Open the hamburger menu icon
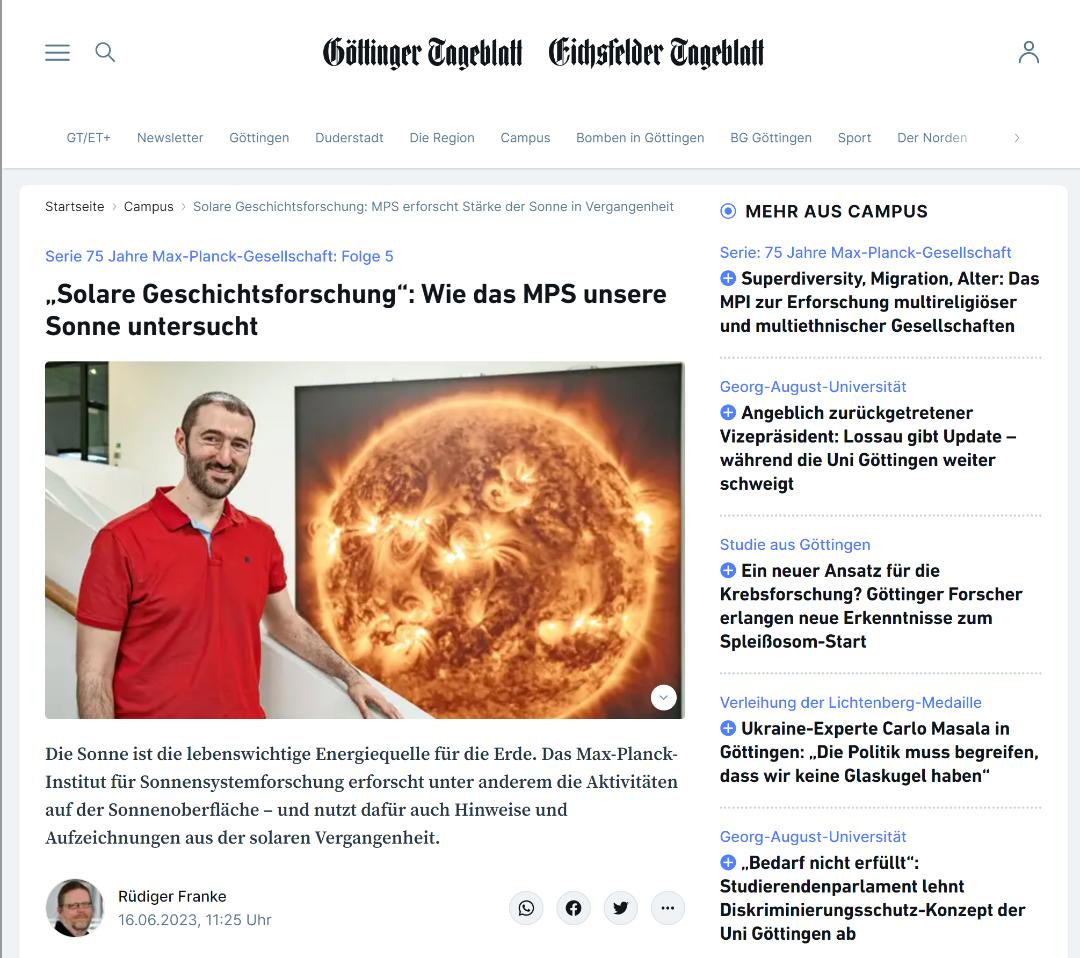1080x958 pixels. tap(57, 52)
